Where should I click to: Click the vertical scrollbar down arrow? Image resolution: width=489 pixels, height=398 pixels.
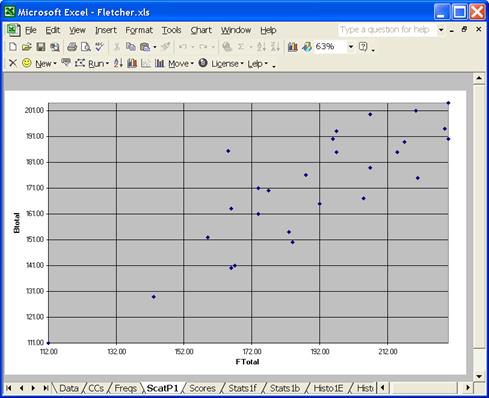(x=479, y=377)
